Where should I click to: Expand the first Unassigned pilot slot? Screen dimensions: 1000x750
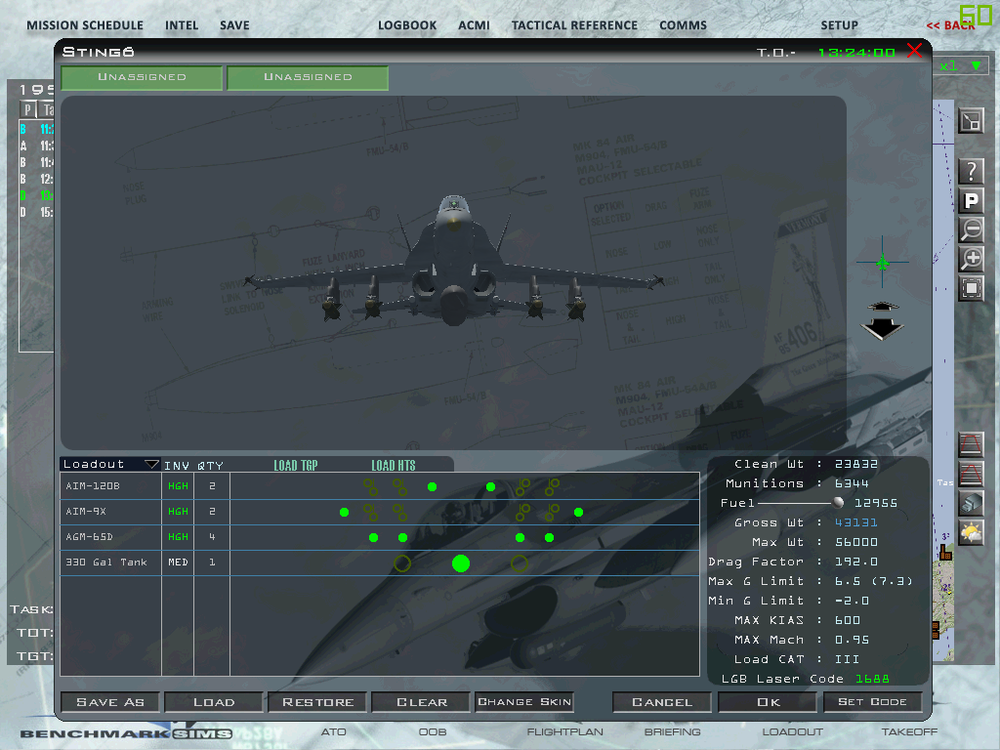point(141,77)
